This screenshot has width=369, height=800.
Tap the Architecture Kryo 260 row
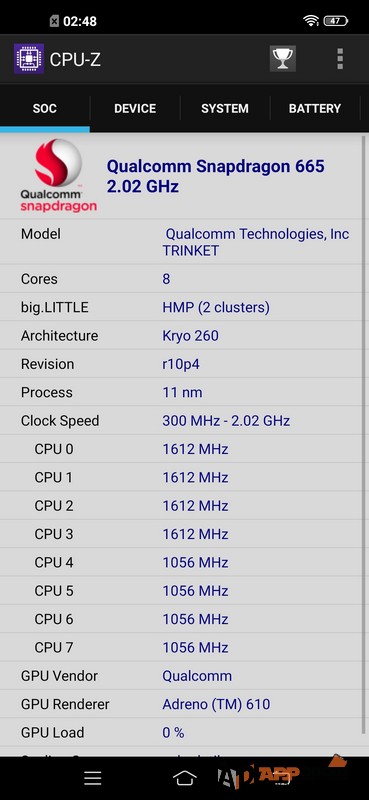coord(181,336)
